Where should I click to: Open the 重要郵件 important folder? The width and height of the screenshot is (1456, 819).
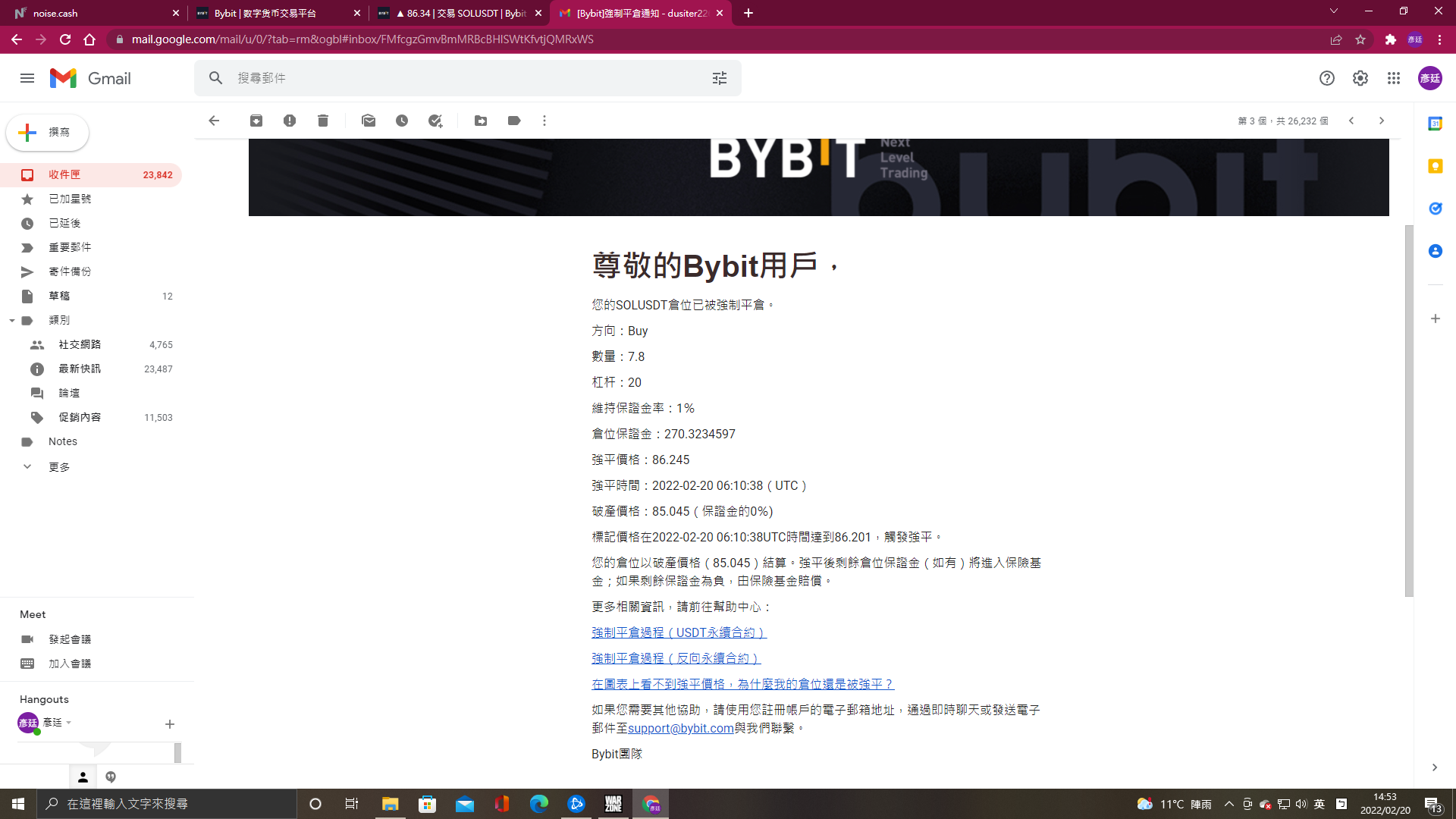[91, 248]
